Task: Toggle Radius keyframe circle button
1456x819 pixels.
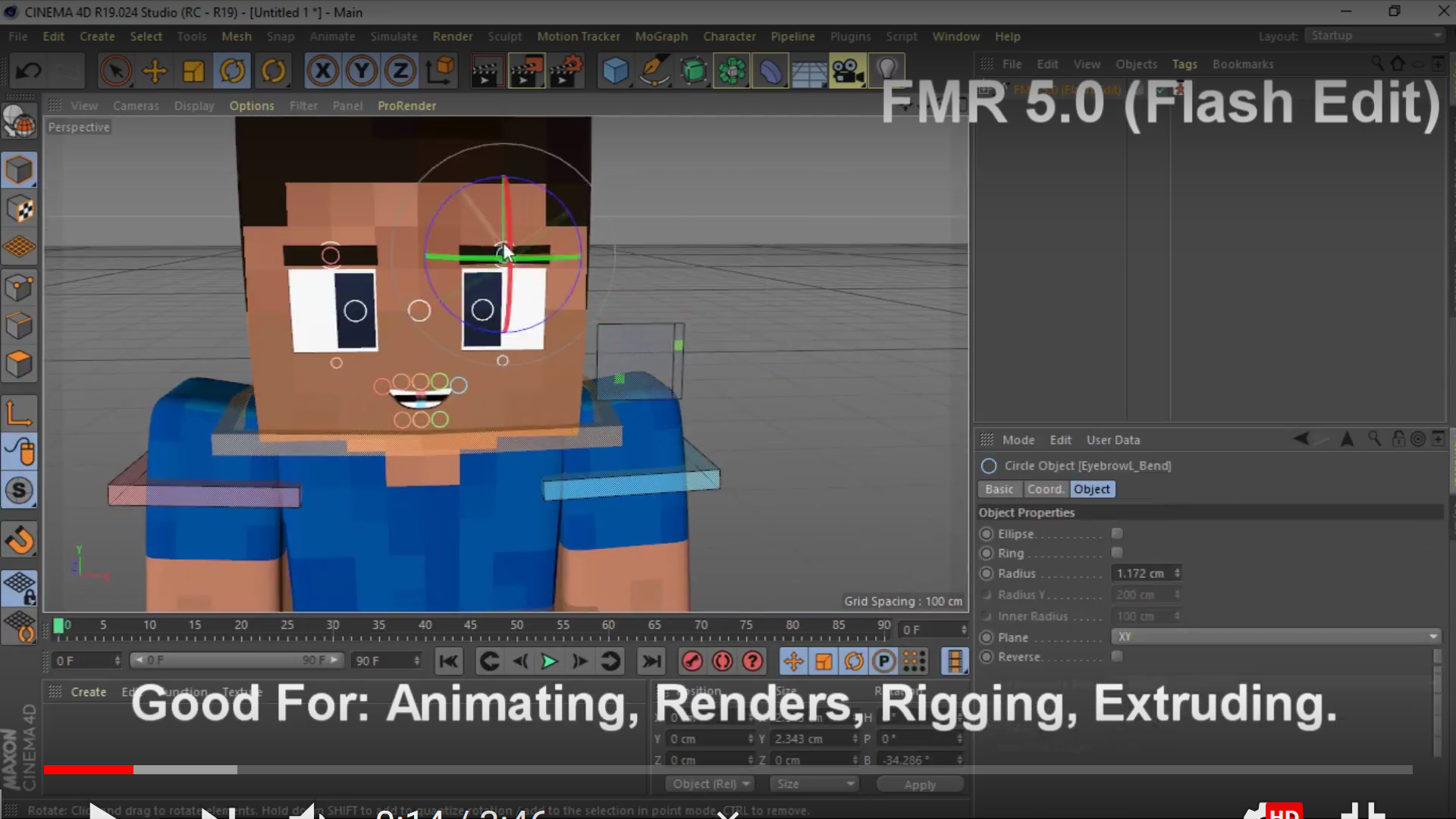Action: (987, 574)
